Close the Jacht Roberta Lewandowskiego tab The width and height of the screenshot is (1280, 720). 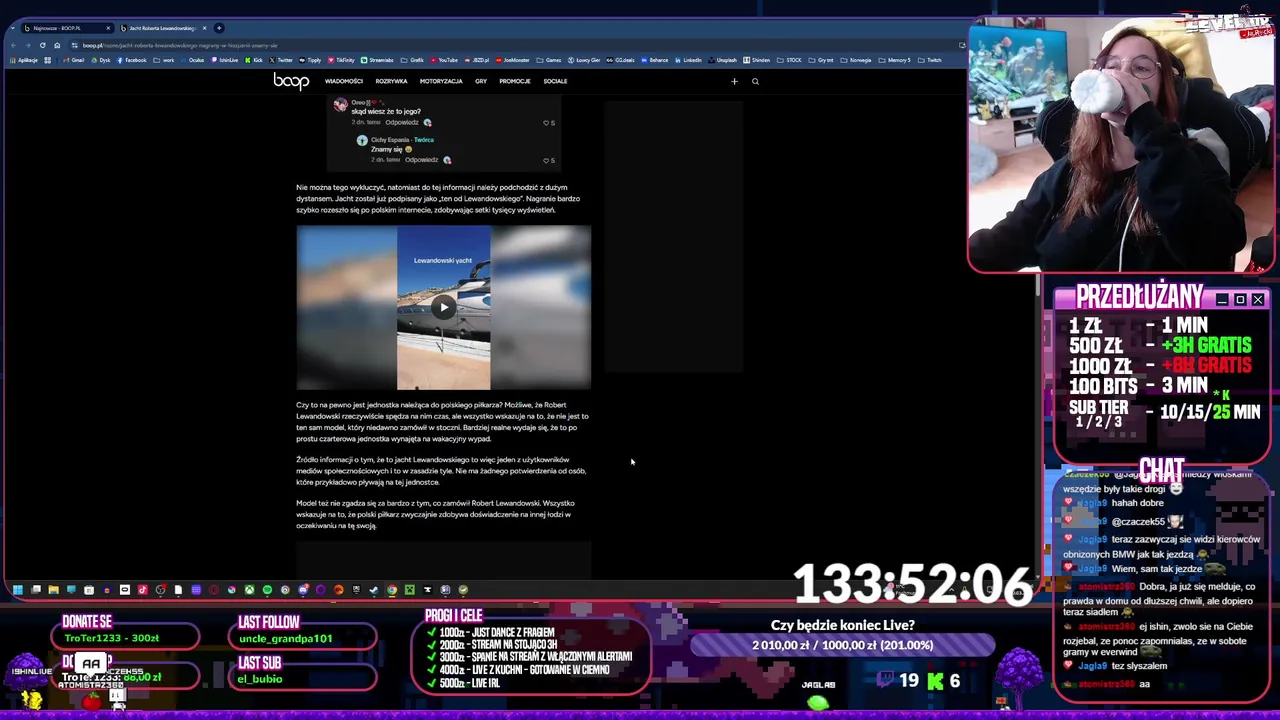(204, 28)
